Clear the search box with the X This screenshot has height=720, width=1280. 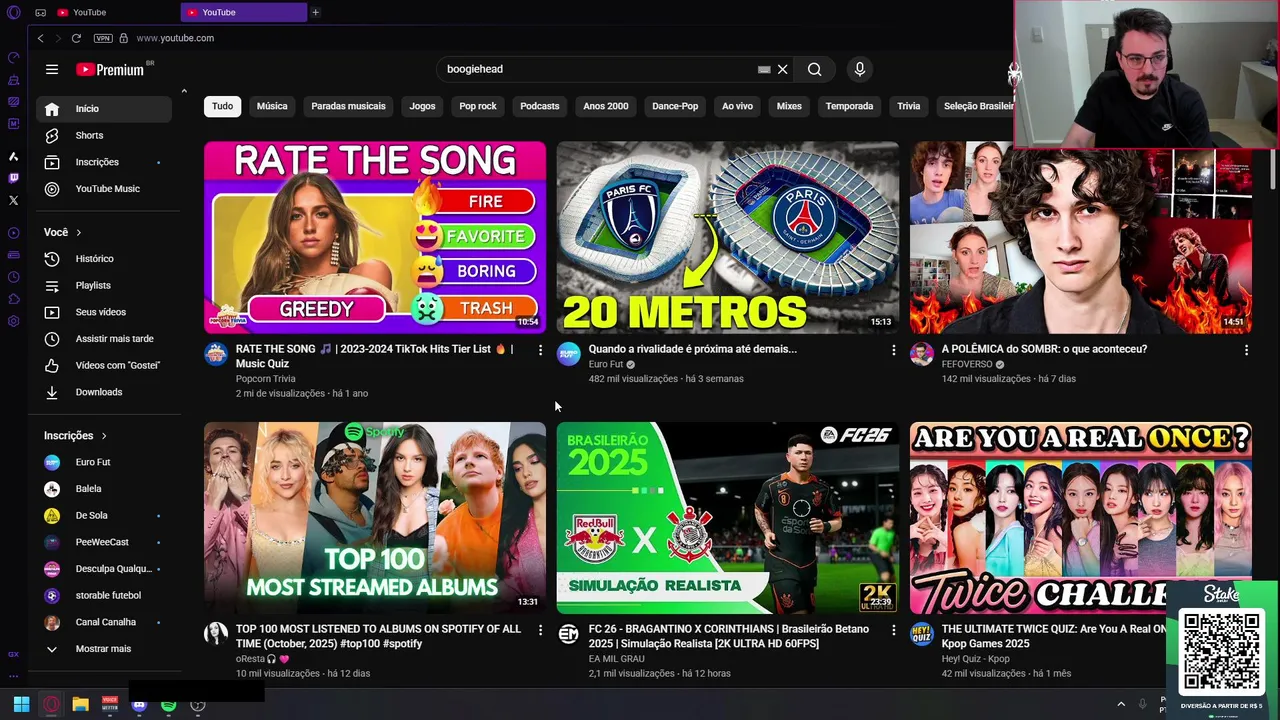[x=783, y=69]
